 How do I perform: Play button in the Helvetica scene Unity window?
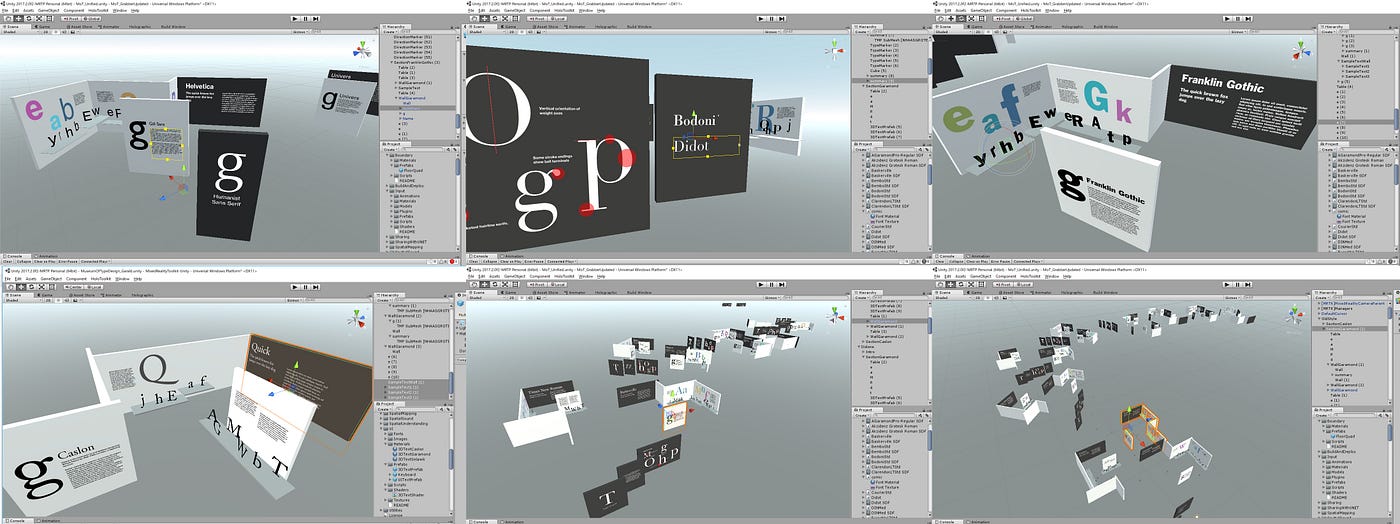point(295,19)
